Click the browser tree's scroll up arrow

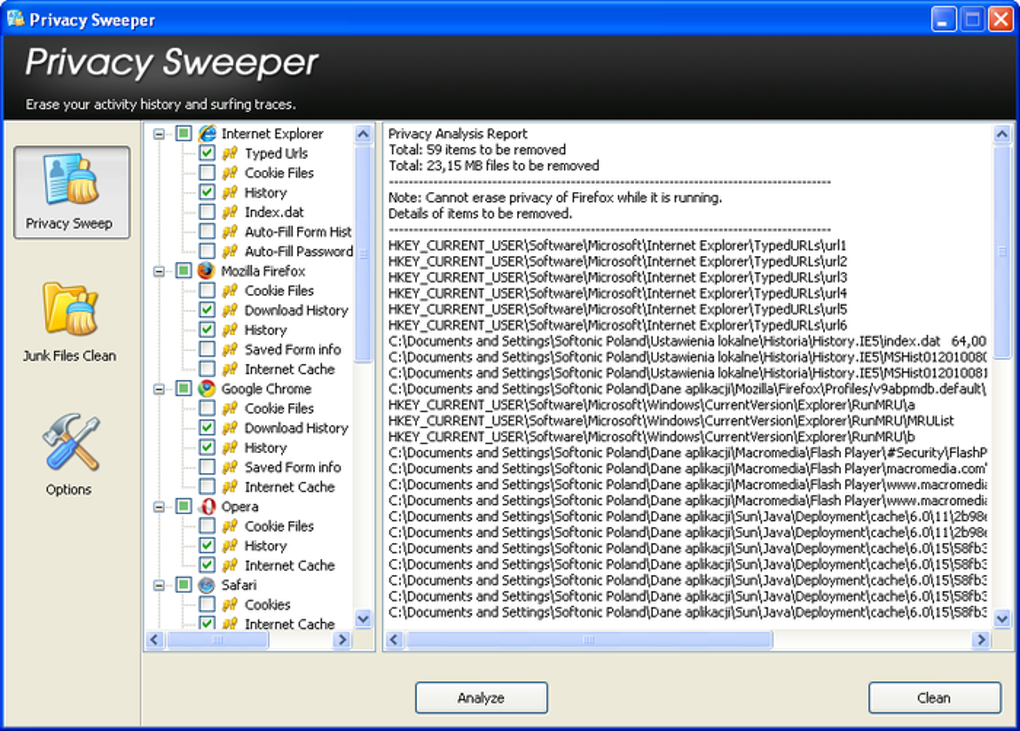click(x=363, y=134)
